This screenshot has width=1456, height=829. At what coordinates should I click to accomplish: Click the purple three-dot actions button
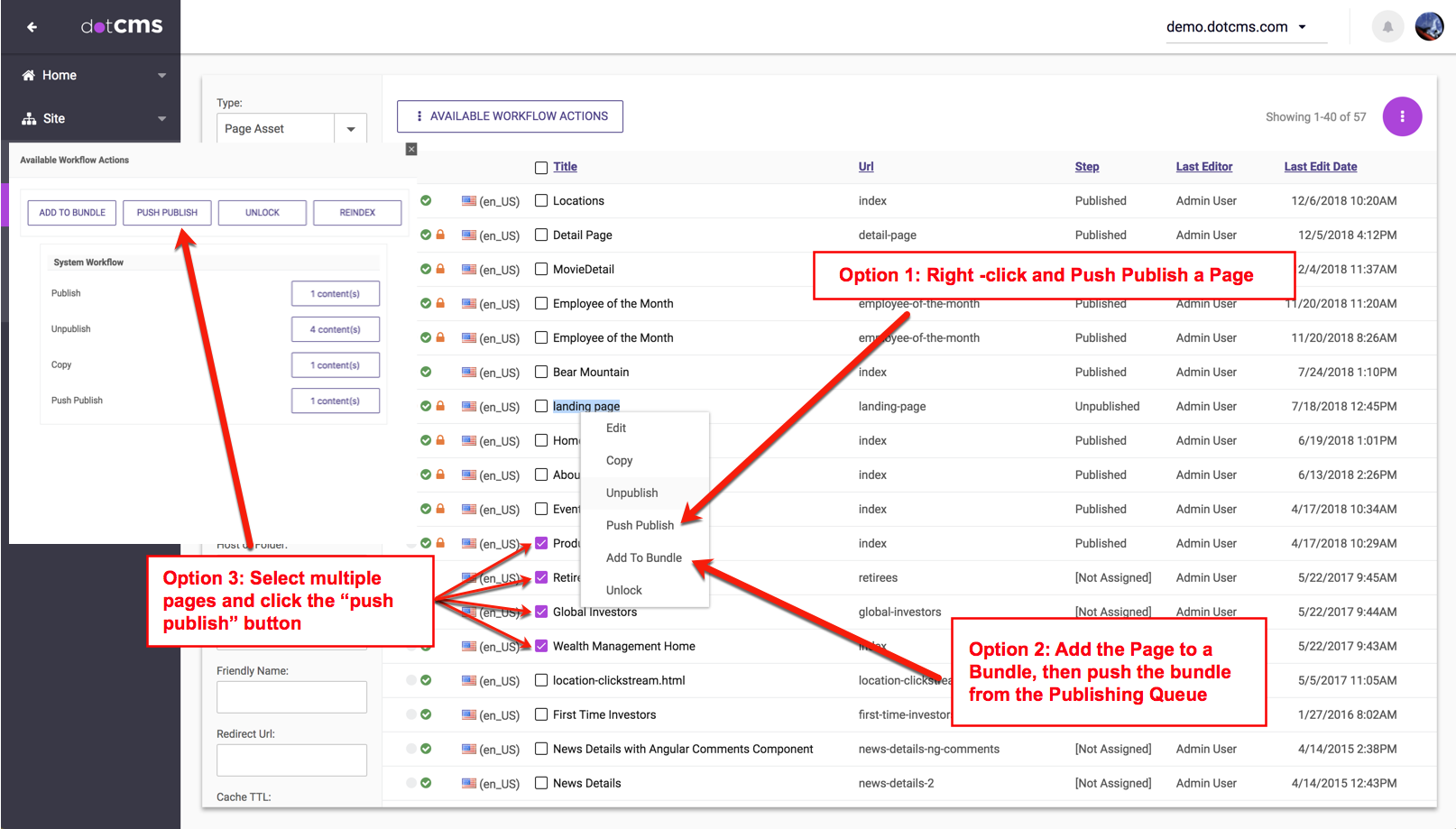coord(1402,116)
